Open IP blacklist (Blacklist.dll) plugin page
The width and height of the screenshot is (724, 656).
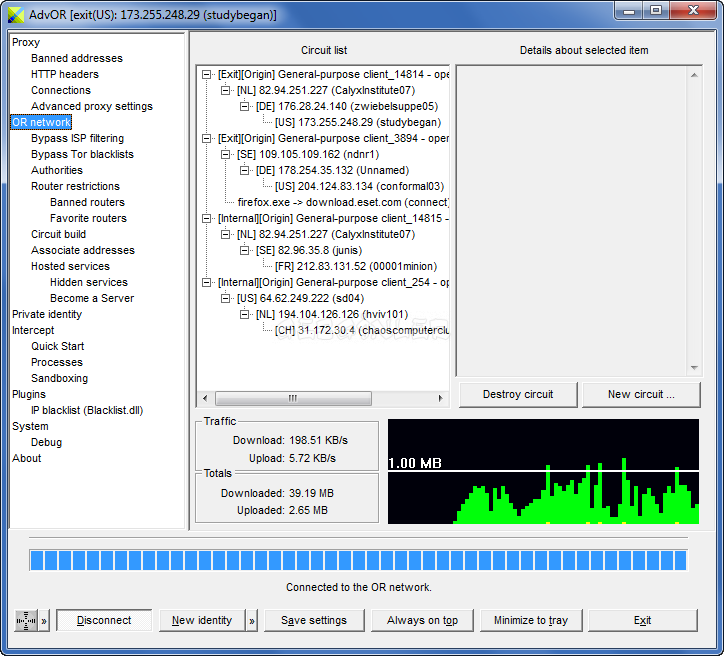click(87, 410)
